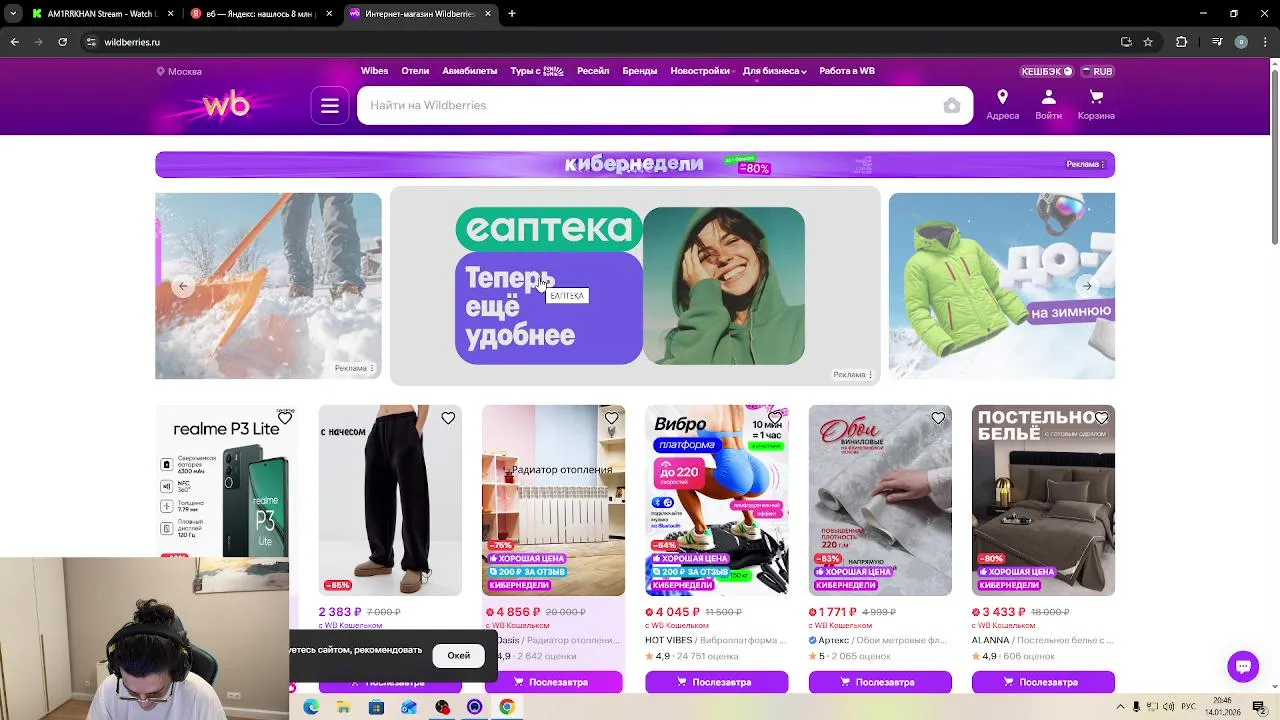This screenshot has height=720, width=1280.
Task: Open the Авиабилеты menu item
Action: 470,71
